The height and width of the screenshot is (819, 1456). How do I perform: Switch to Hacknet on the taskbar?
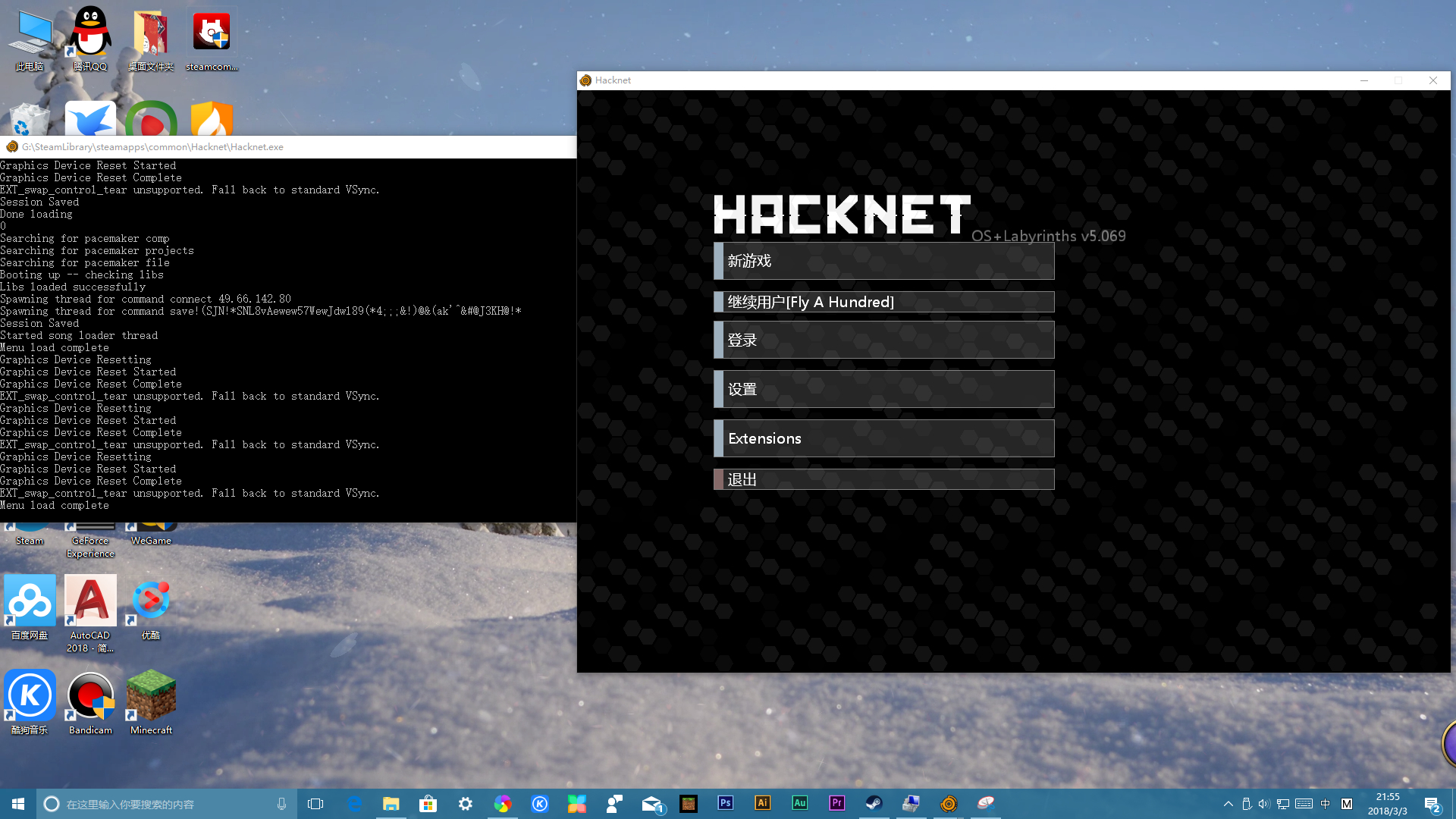pos(949,804)
